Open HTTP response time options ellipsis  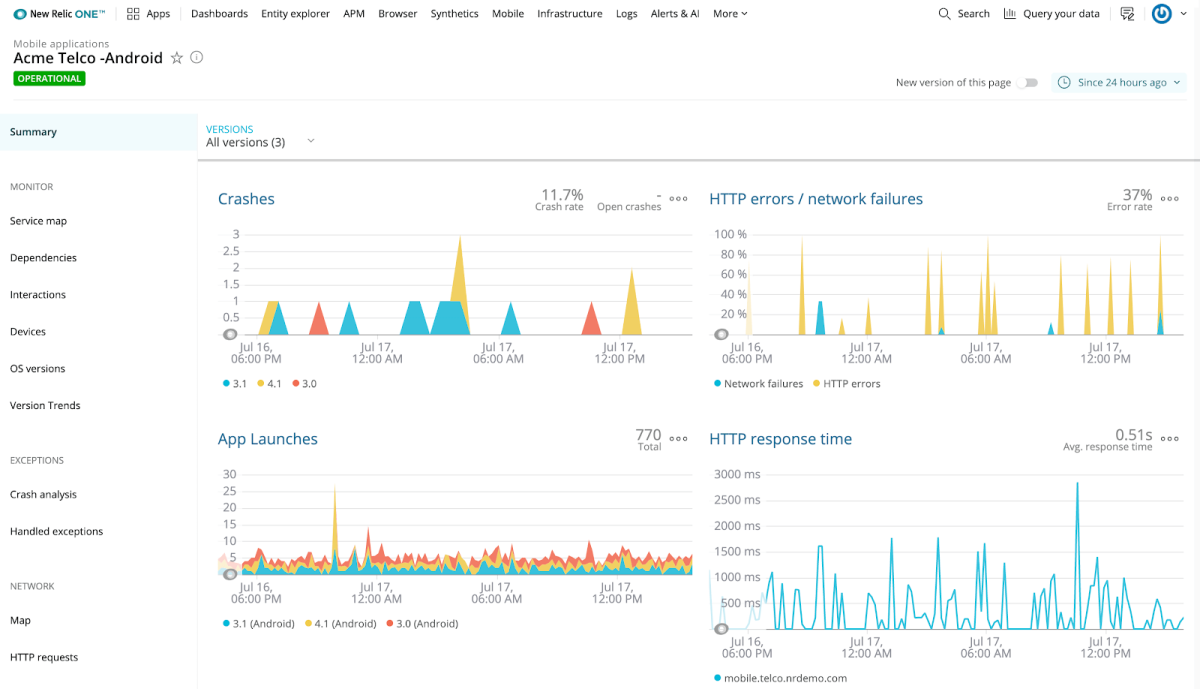pyautogui.click(x=1169, y=438)
